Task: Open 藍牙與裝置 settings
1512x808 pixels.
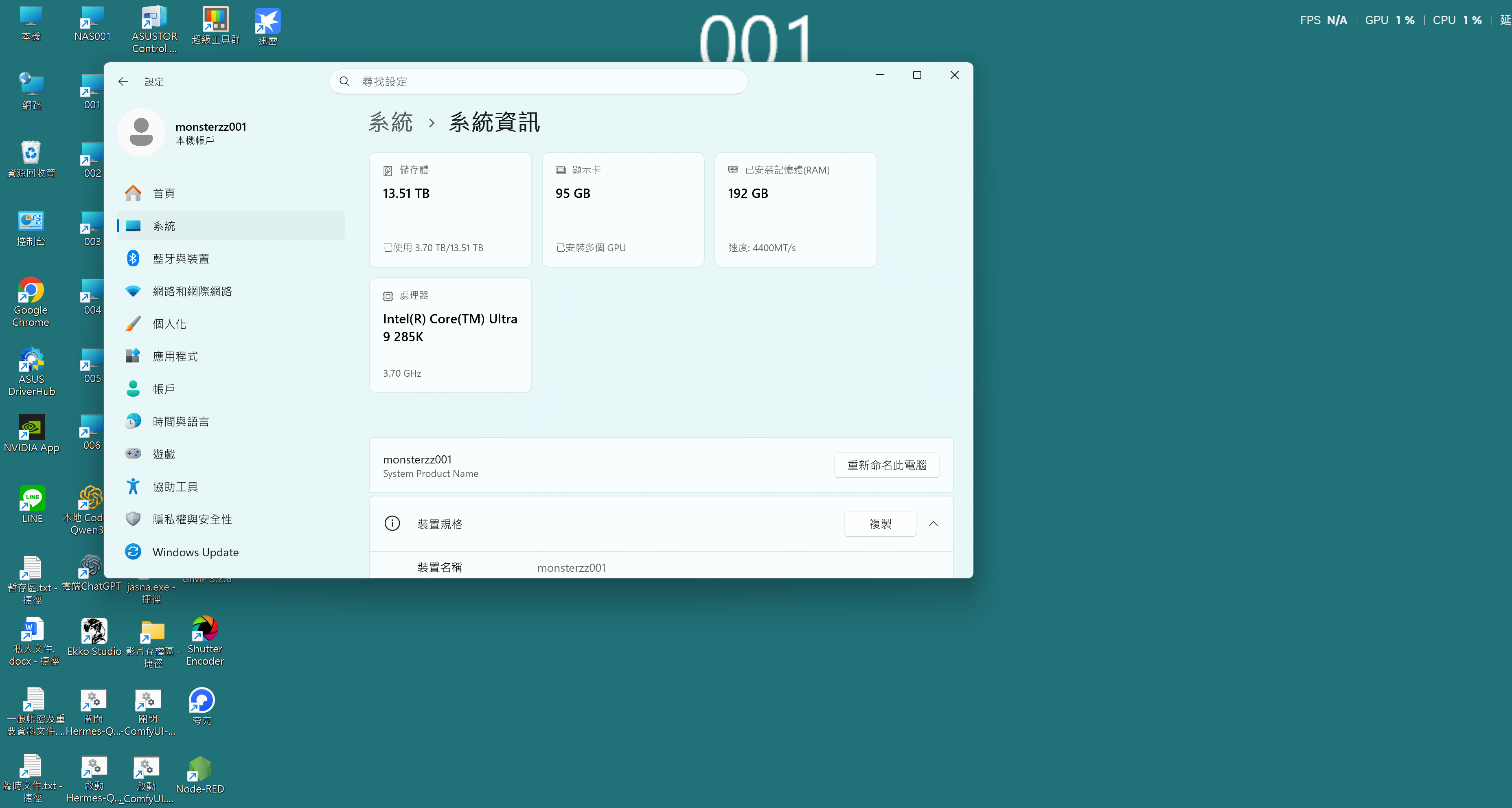Action: (x=230, y=258)
